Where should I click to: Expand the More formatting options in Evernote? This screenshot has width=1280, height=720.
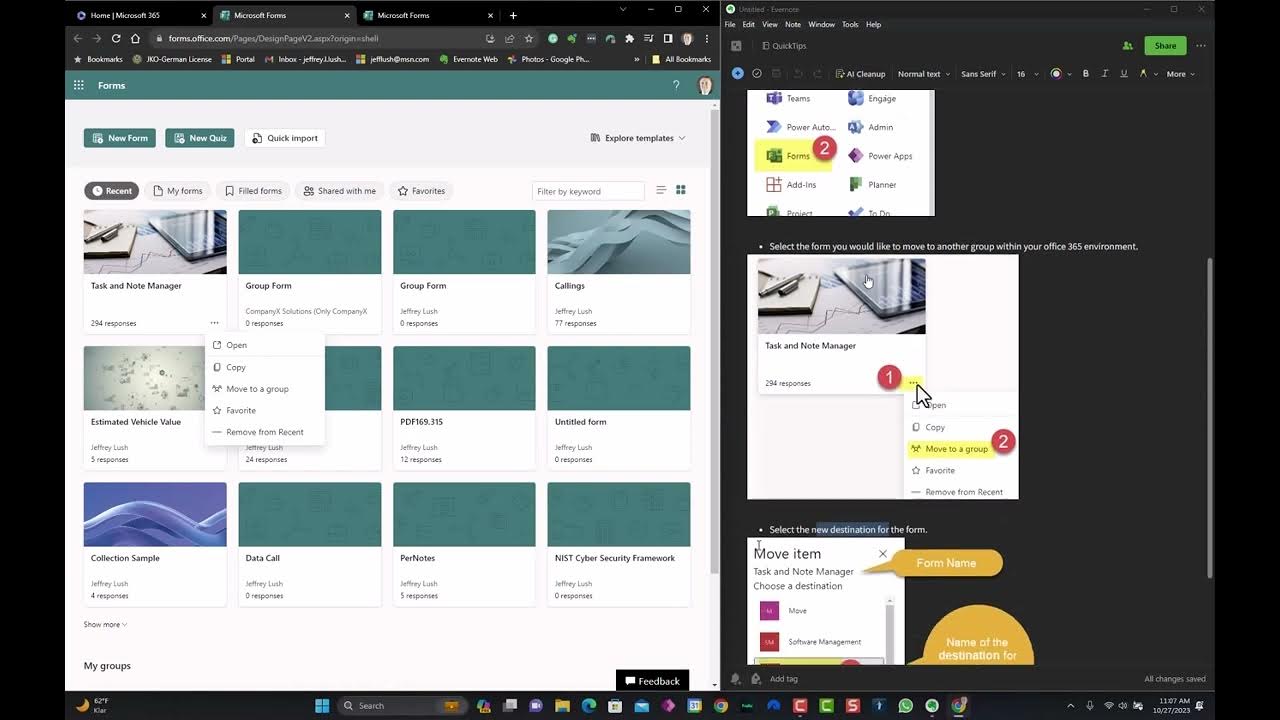[x=1180, y=73]
